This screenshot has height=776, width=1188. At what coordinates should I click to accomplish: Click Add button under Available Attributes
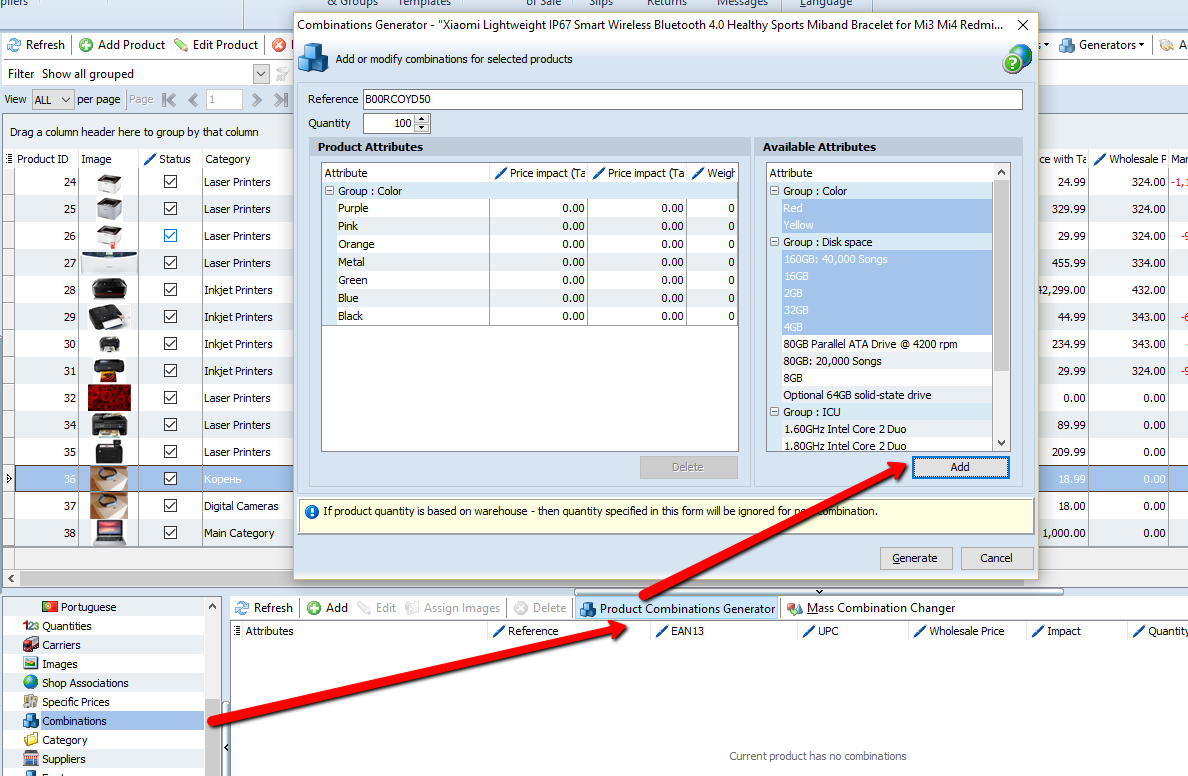959,467
